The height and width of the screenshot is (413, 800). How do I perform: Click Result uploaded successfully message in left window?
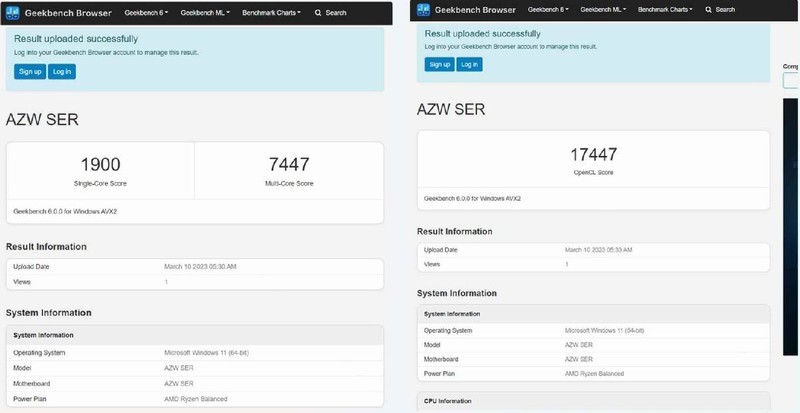coord(76,39)
